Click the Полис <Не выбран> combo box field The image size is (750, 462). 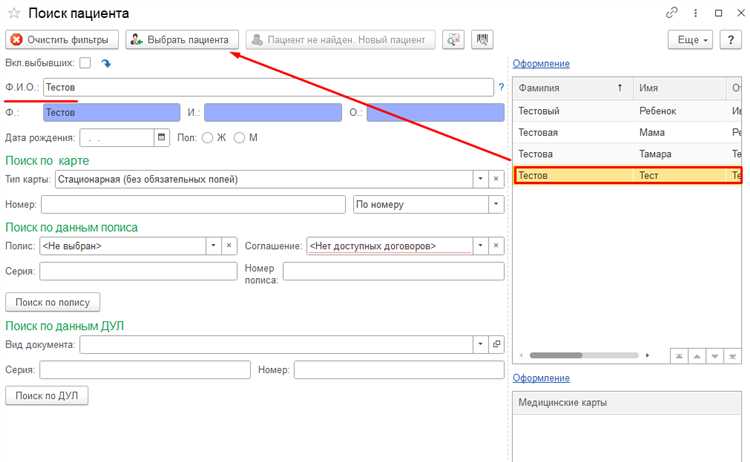click(x=122, y=246)
